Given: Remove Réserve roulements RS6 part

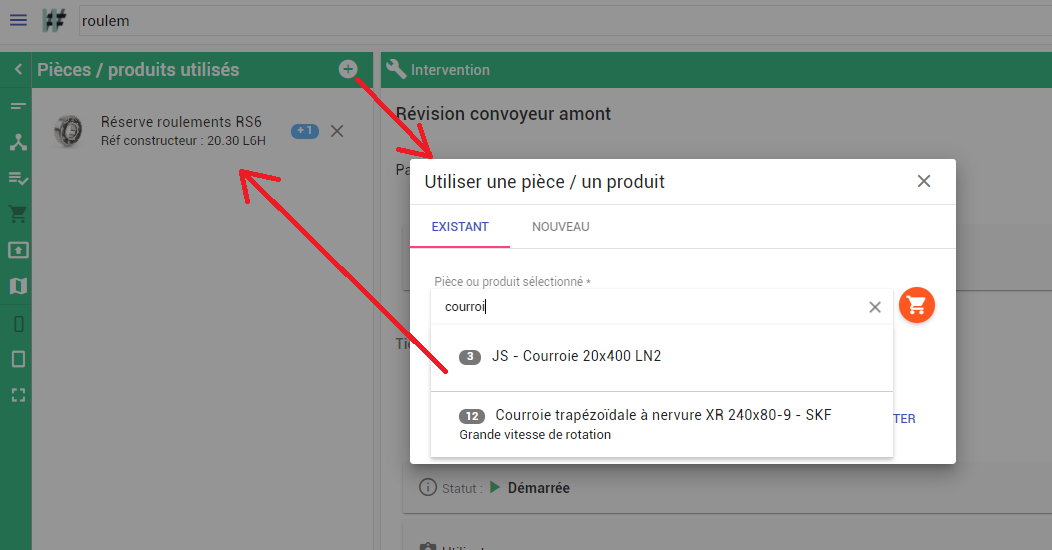Looking at the screenshot, I should tap(337, 131).
